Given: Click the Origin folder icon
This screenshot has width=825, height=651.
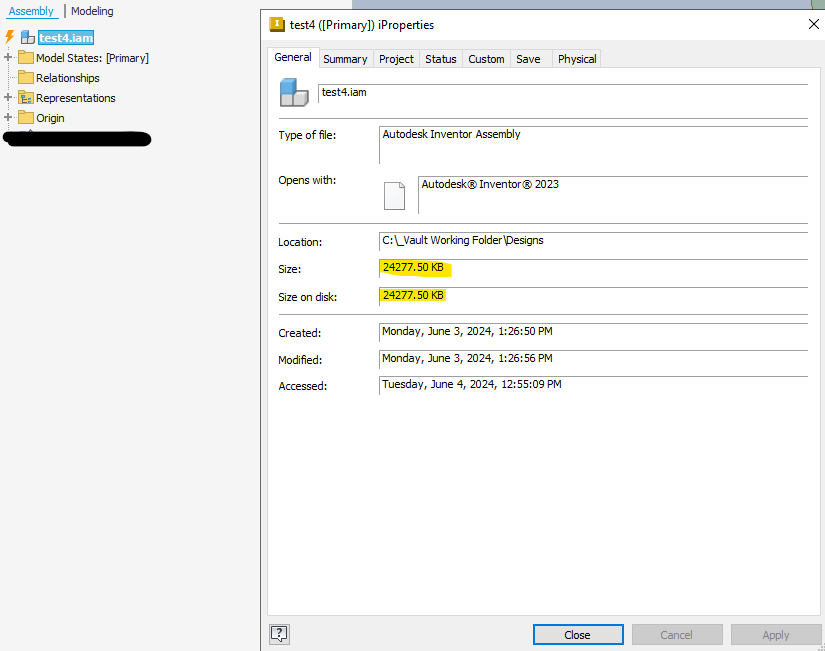Looking at the screenshot, I should 26,117.
